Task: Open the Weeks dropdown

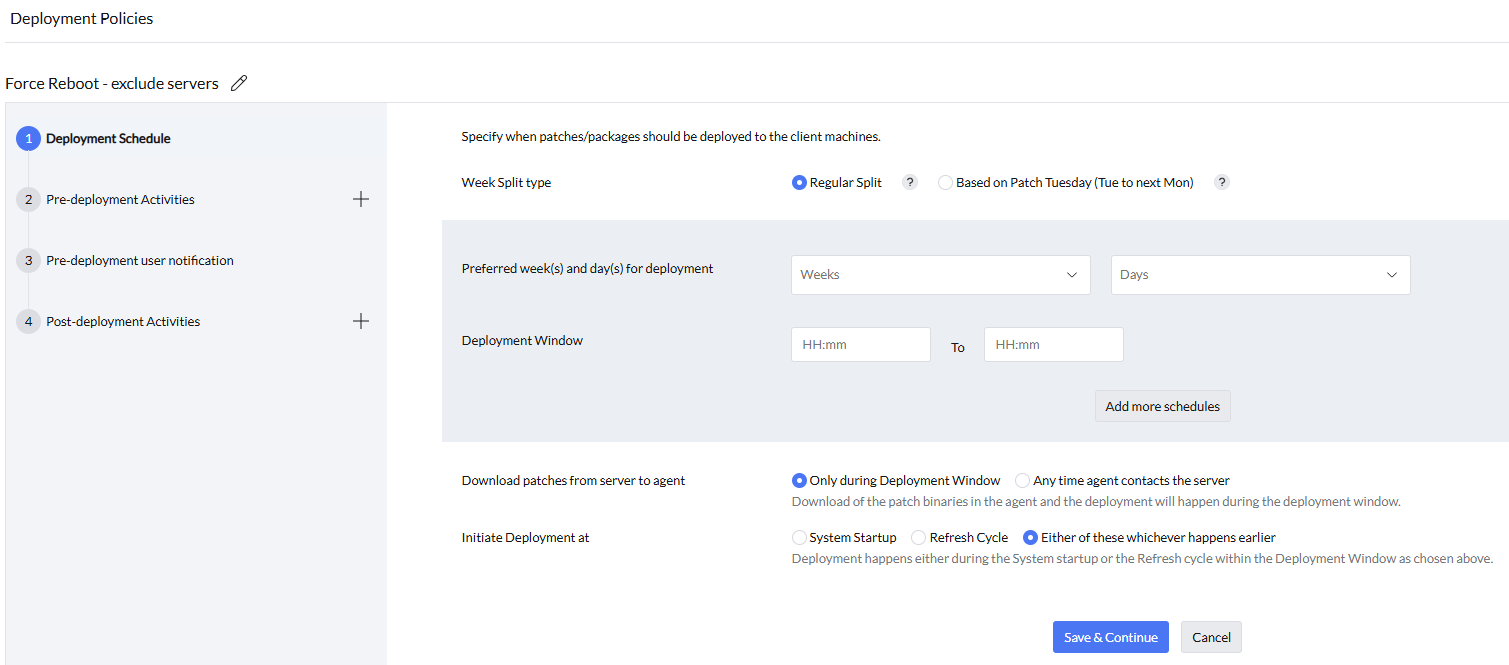Action: click(940, 275)
